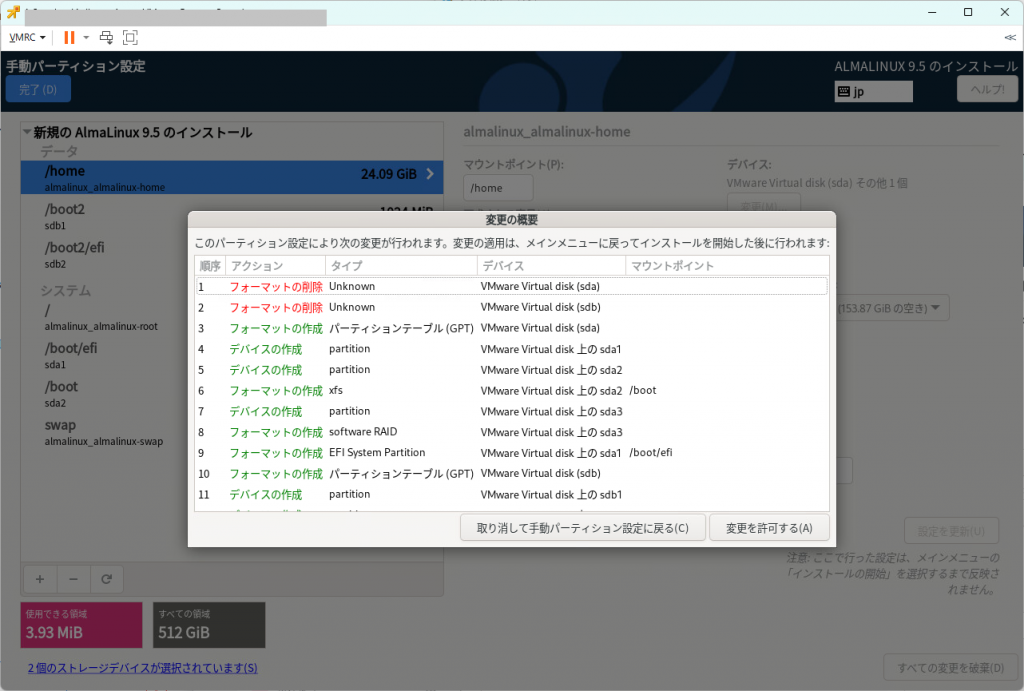This screenshot has height=691, width=1024.
Task: Select row 1 フォーマットの削除 on sda
Action: pyautogui.click(x=512, y=286)
